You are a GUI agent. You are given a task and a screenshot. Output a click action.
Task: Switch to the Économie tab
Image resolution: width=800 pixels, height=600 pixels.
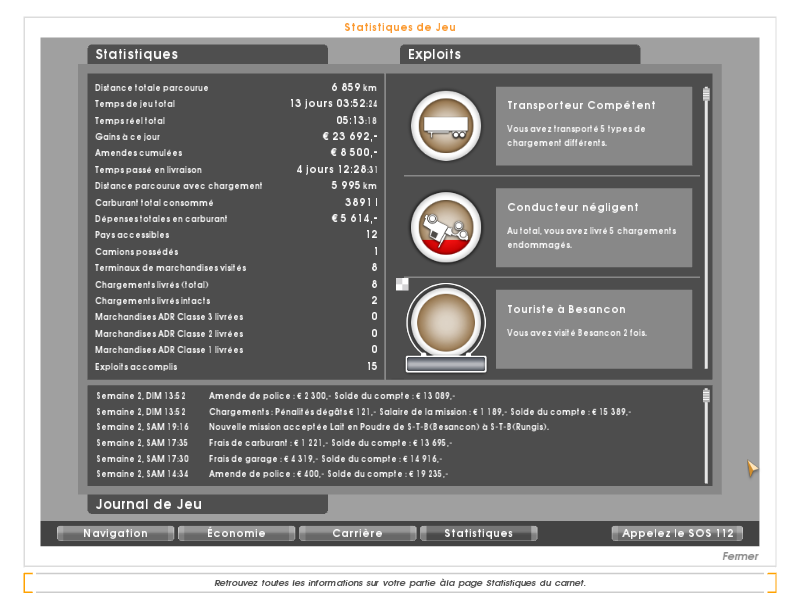pos(236,533)
